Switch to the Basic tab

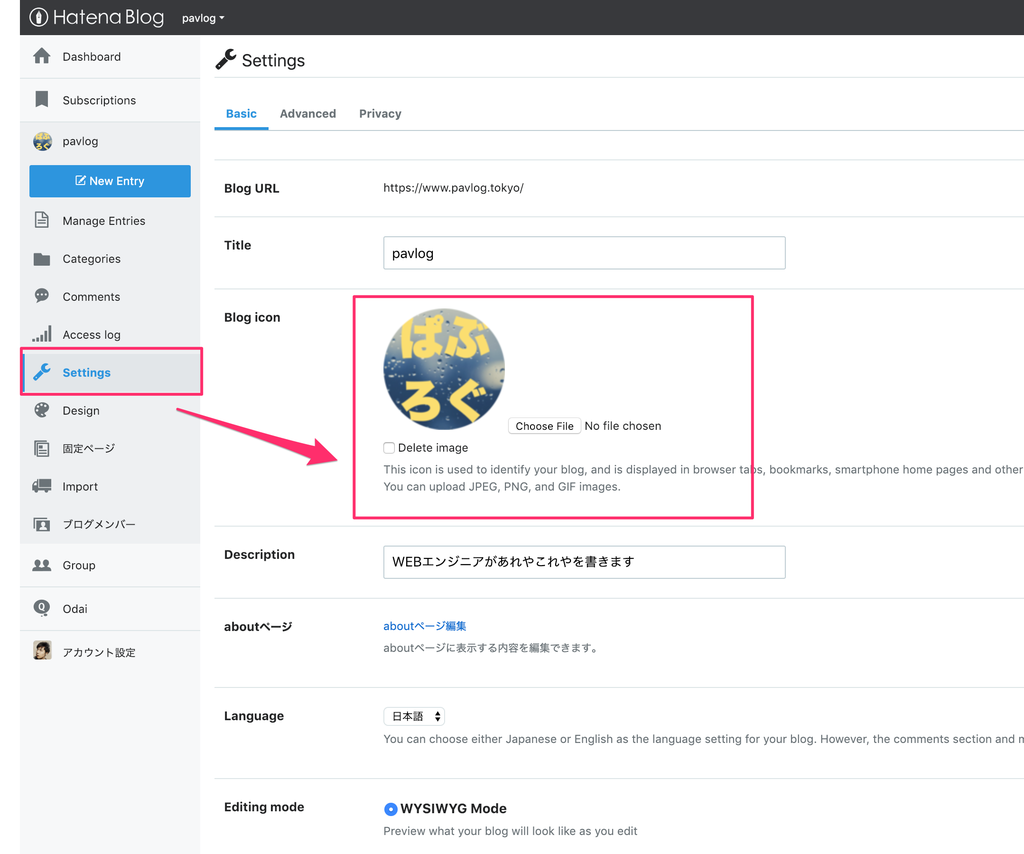pos(241,114)
